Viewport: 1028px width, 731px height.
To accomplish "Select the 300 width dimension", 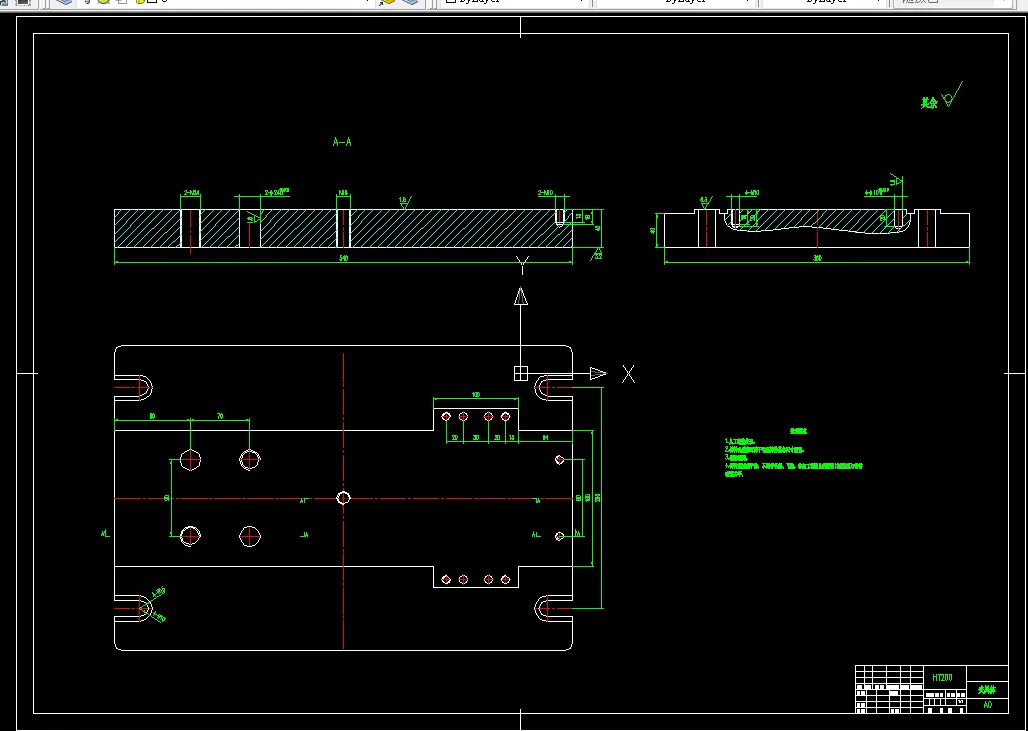I will tap(817, 258).
